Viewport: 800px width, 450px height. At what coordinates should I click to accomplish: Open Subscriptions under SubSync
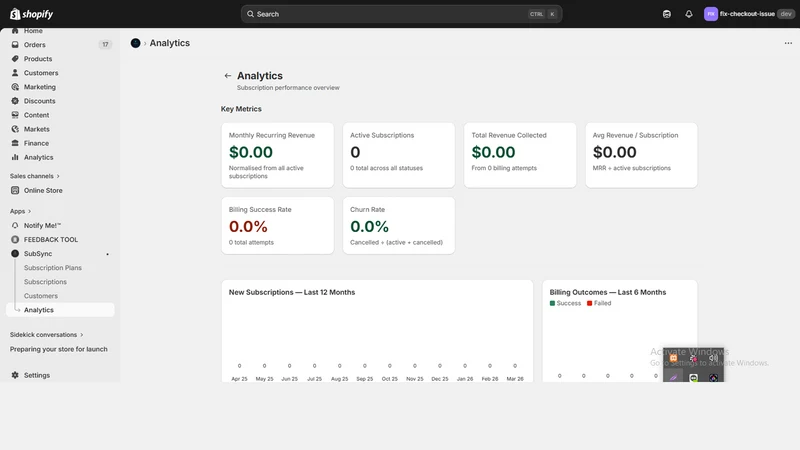[x=45, y=282]
